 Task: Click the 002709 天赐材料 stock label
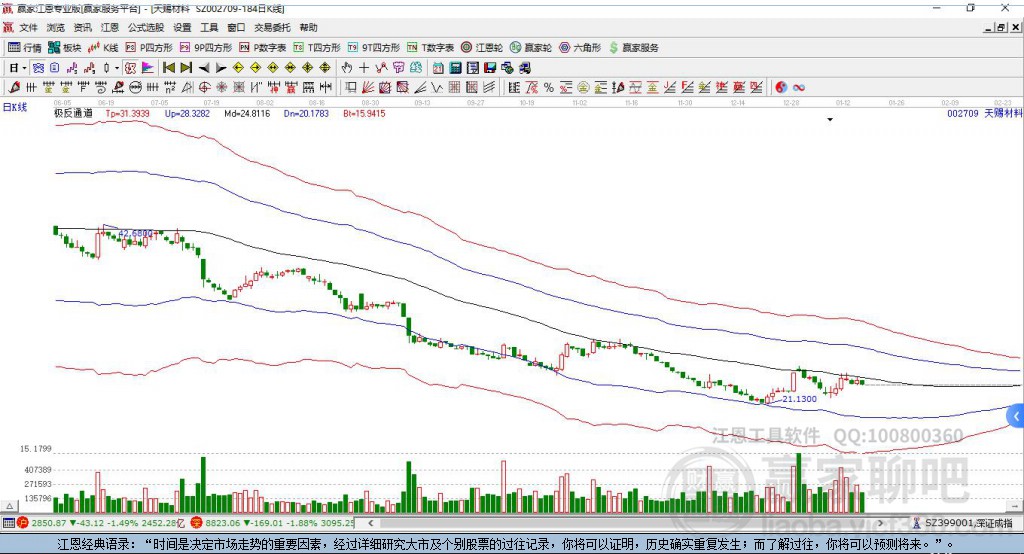(985, 114)
